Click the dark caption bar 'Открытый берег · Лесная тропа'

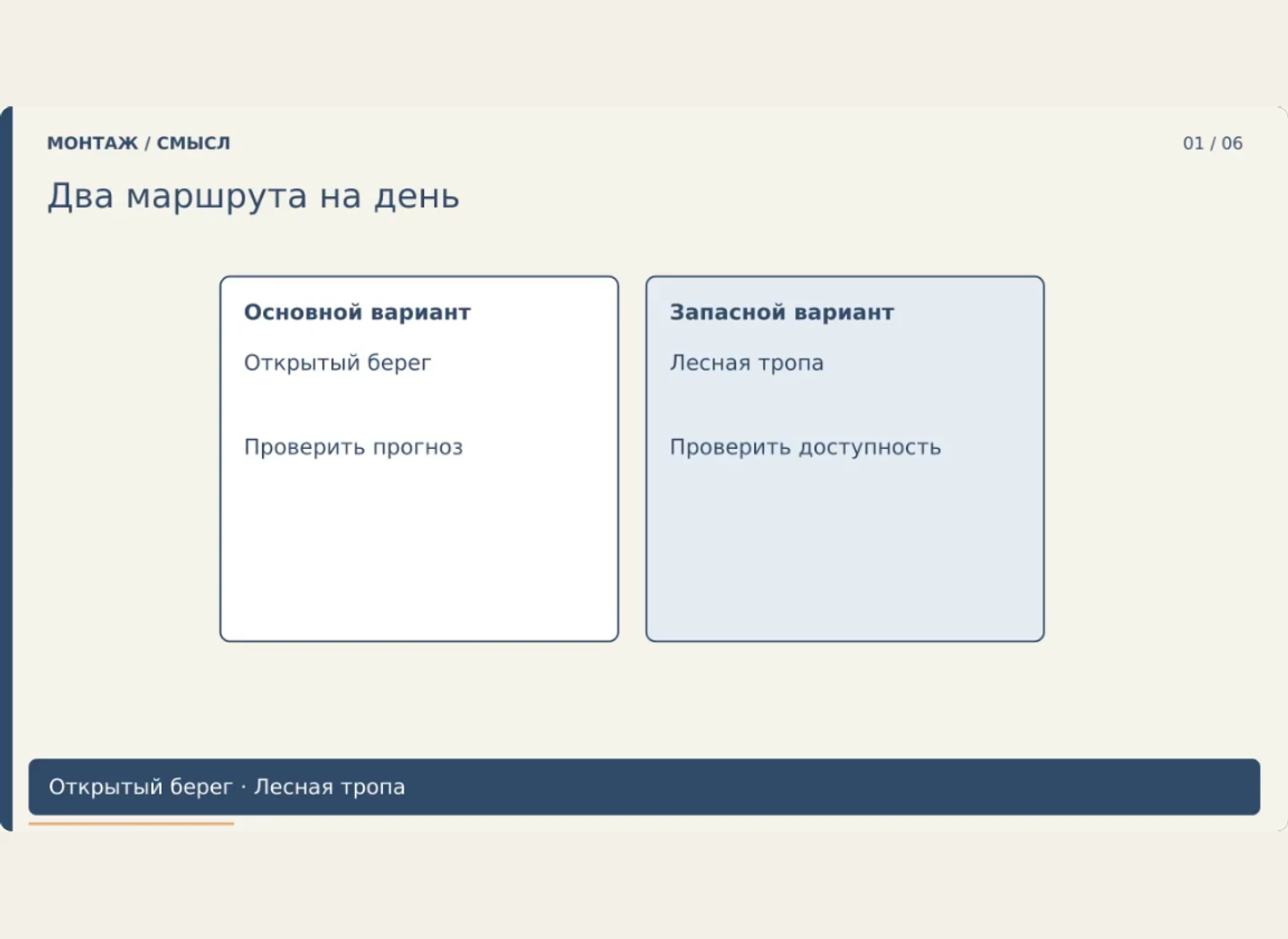pos(644,787)
